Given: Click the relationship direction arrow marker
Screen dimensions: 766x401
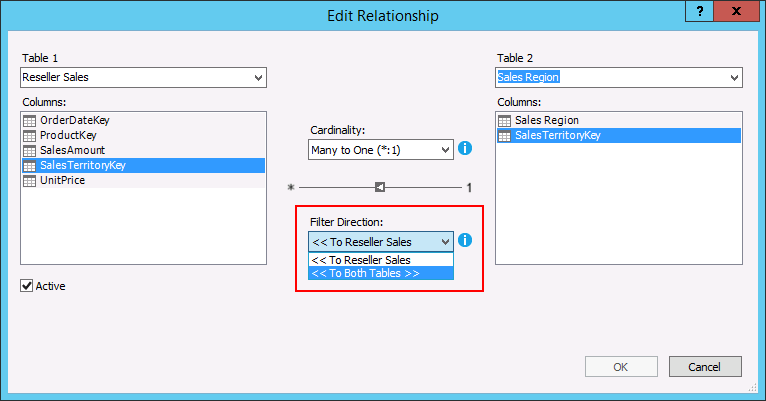Looking at the screenshot, I should (x=380, y=187).
